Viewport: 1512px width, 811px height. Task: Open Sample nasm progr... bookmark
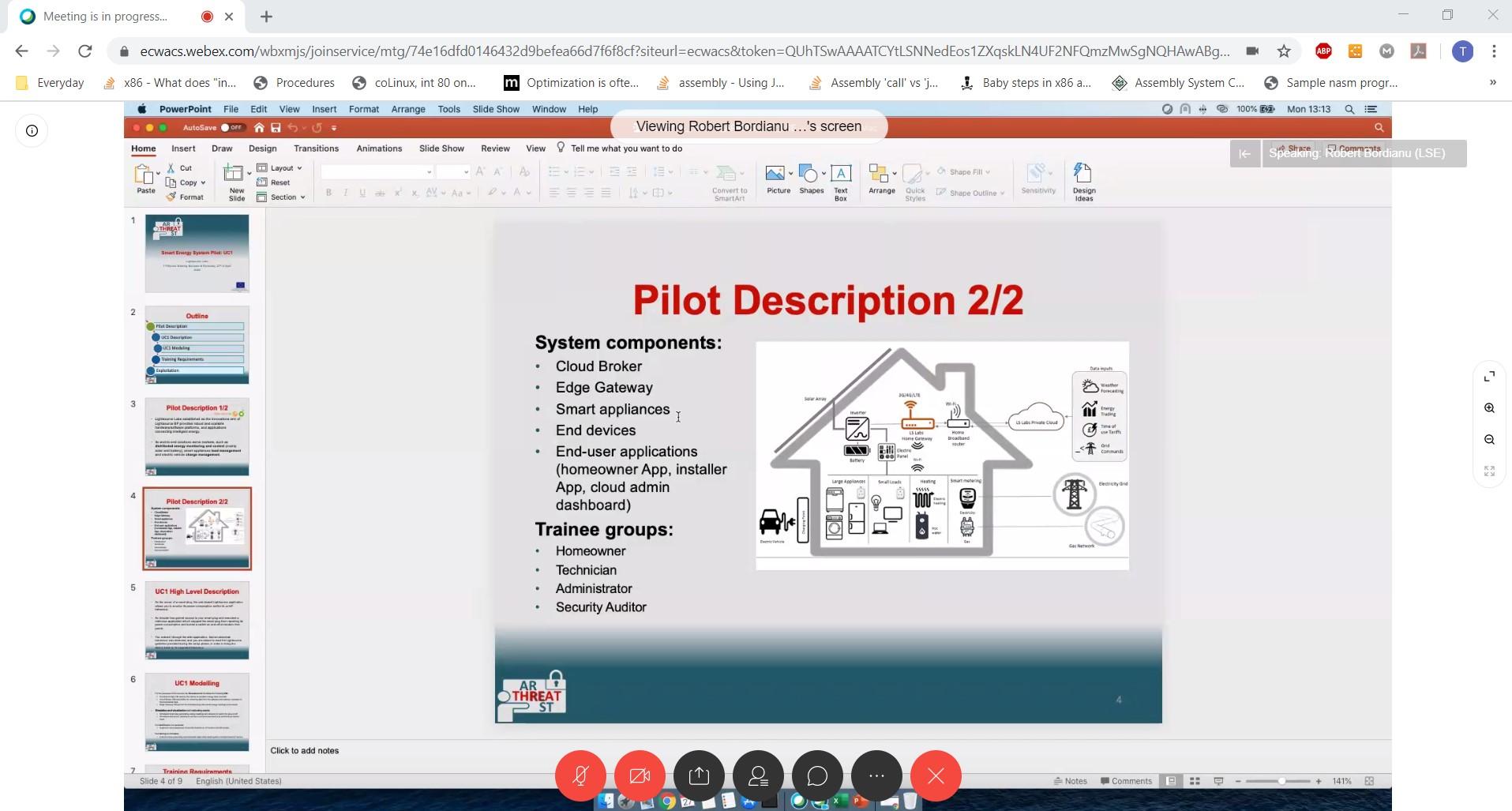pos(1330,83)
